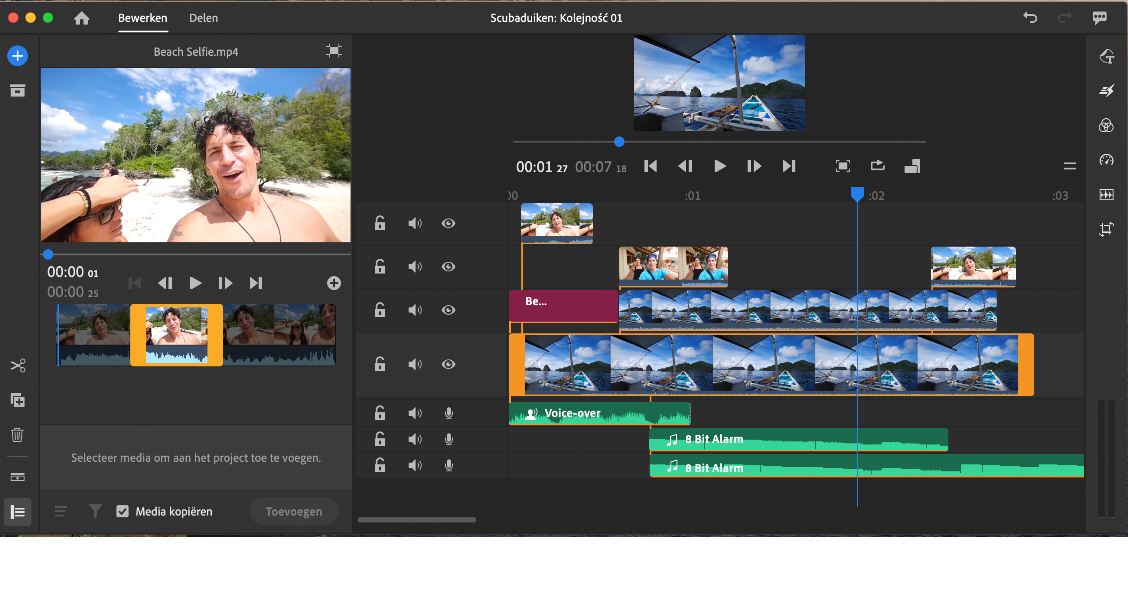Click the trash delete icon

click(17, 435)
